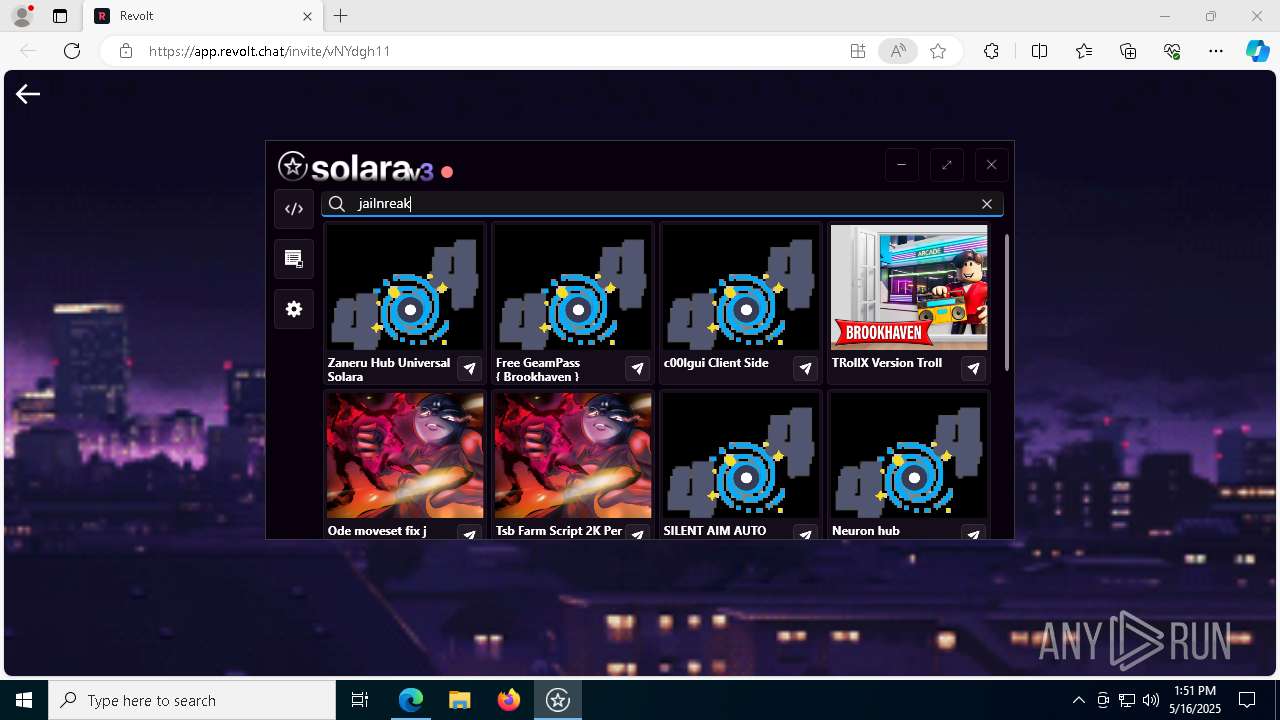Open Task View on taskbar
1280x720 pixels.
(x=360, y=700)
